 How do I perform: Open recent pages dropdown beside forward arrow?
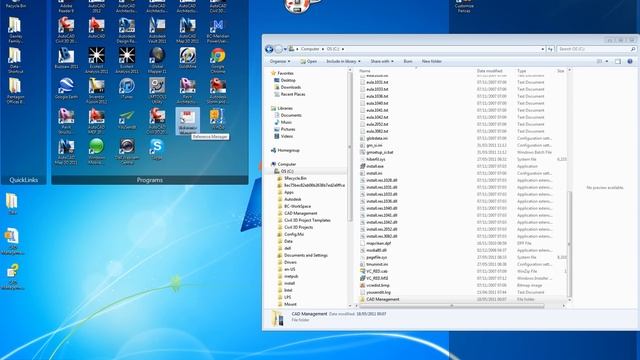tap(285, 49)
